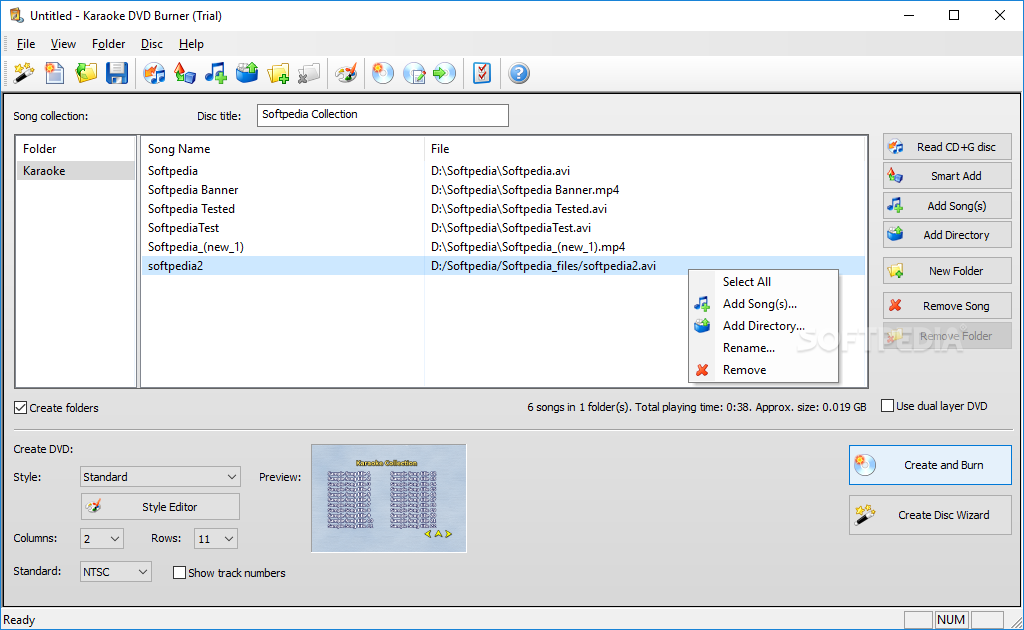Open the Create Disc Wizard toolbar icon

(24, 73)
